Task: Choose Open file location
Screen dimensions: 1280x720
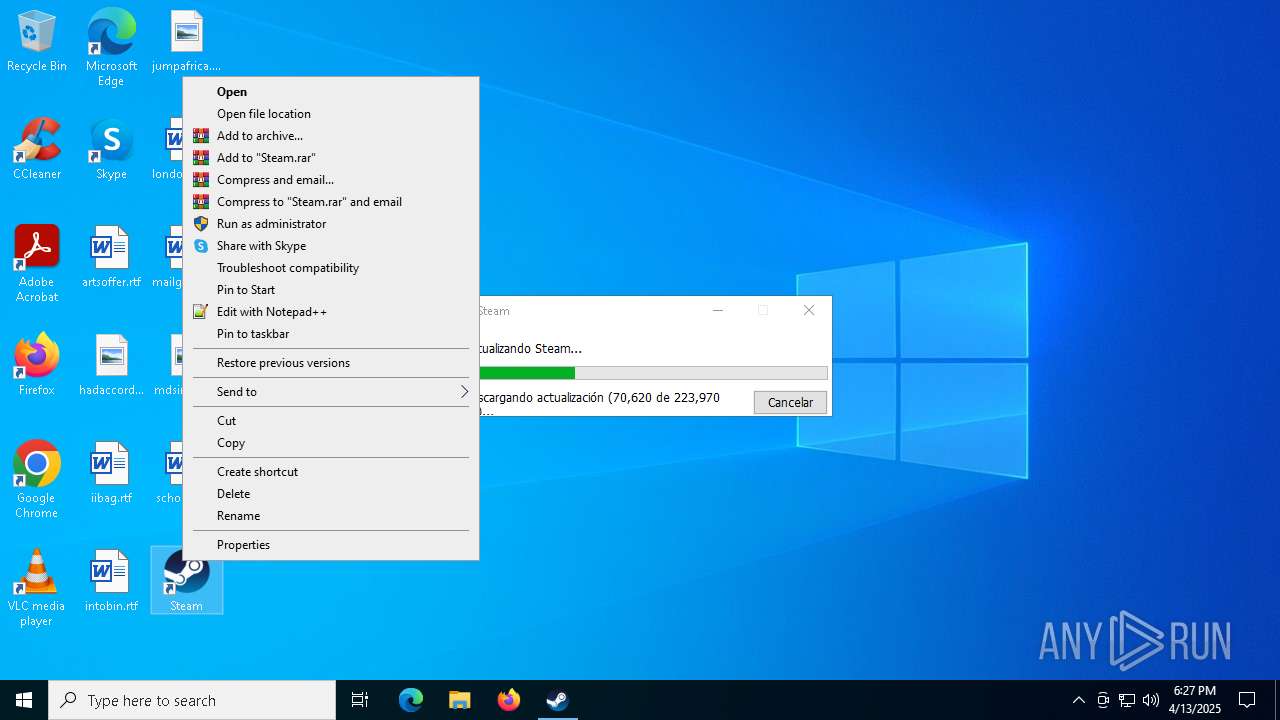Action: pos(331,114)
